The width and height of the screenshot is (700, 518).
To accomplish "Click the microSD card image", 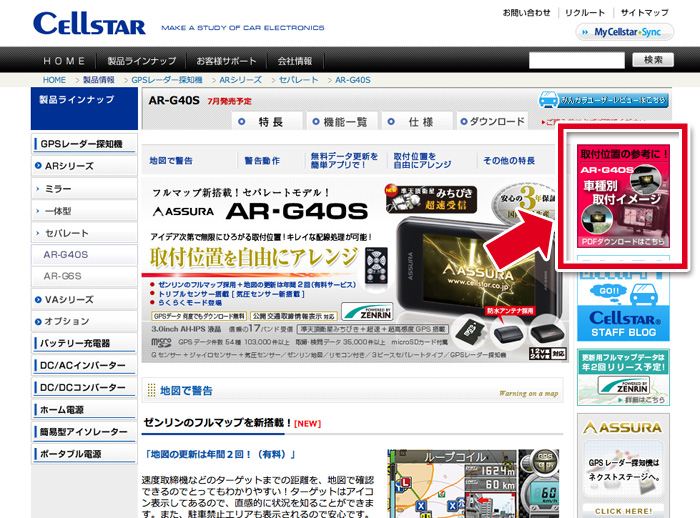I will [x=471, y=332].
